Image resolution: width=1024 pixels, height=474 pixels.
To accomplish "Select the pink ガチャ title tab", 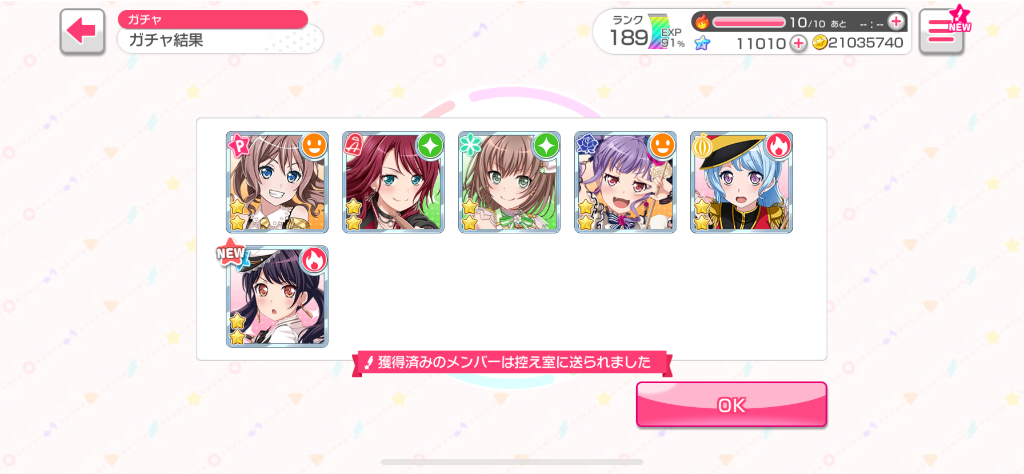I will click(x=213, y=20).
